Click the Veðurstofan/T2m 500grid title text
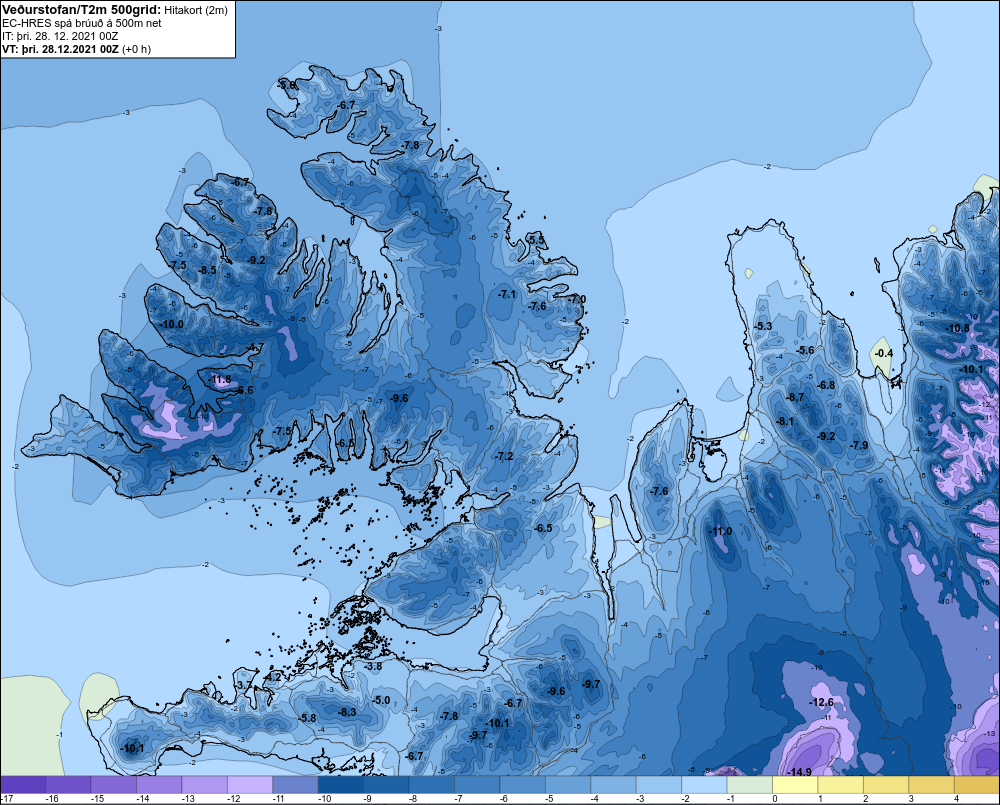 80,10
